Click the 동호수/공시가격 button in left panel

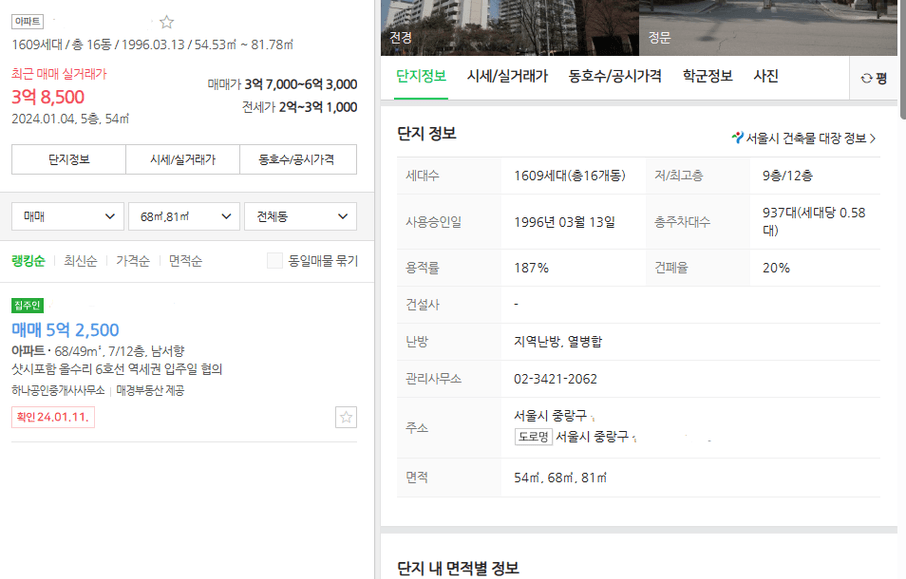[x=298, y=159]
